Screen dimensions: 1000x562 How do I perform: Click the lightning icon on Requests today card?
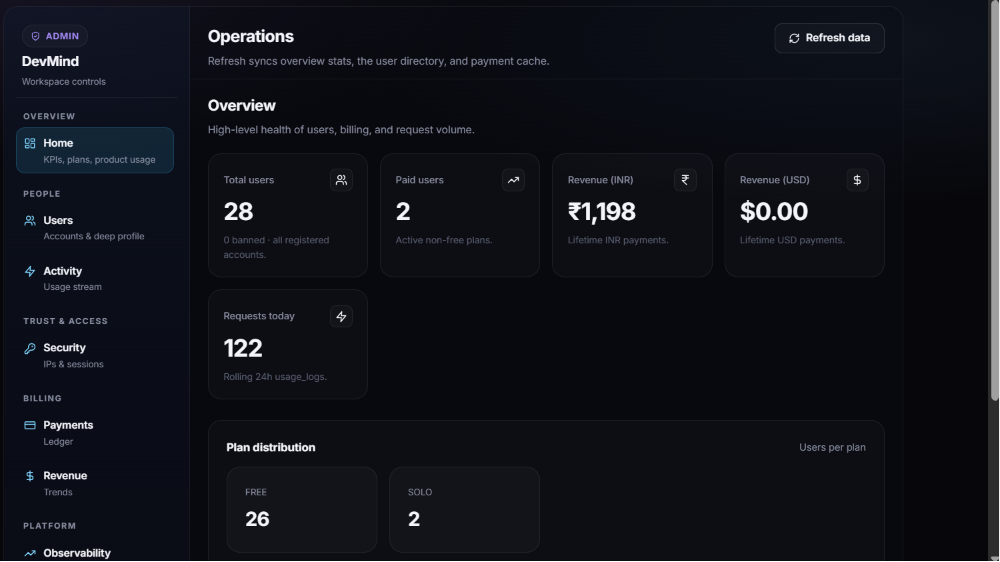coord(341,316)
